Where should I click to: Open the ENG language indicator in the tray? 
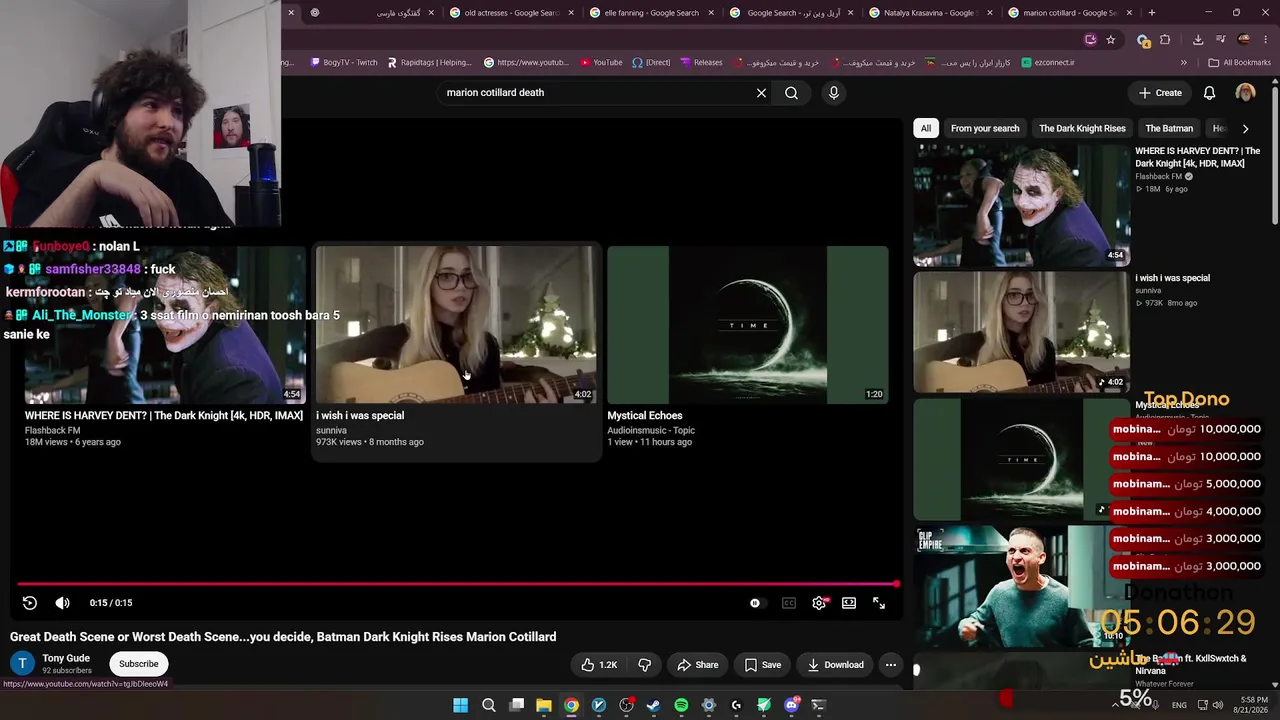pyautogui.click(x=1180, y=705)
